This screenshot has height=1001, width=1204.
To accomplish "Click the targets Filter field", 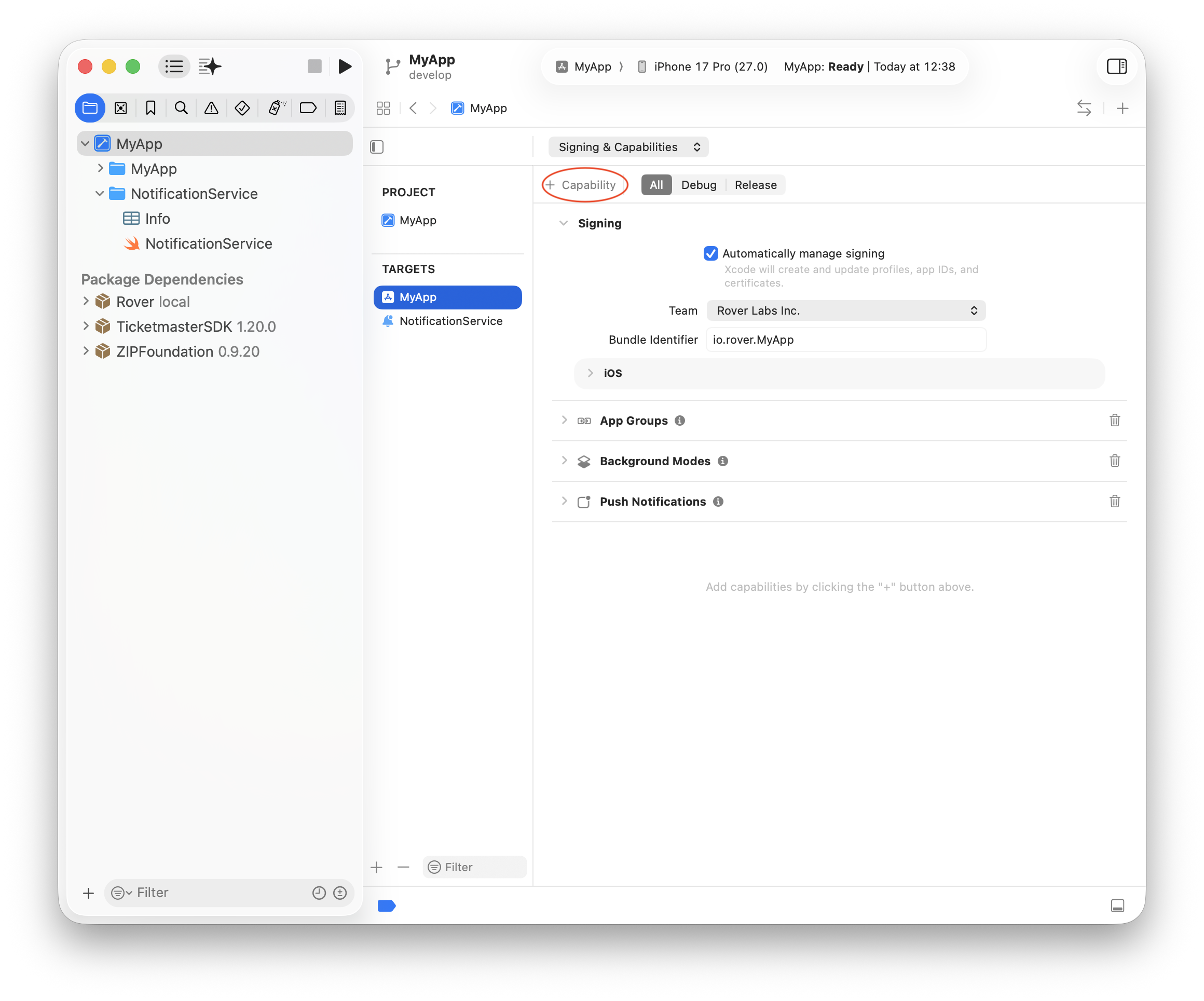I will (x=474, y=868).
